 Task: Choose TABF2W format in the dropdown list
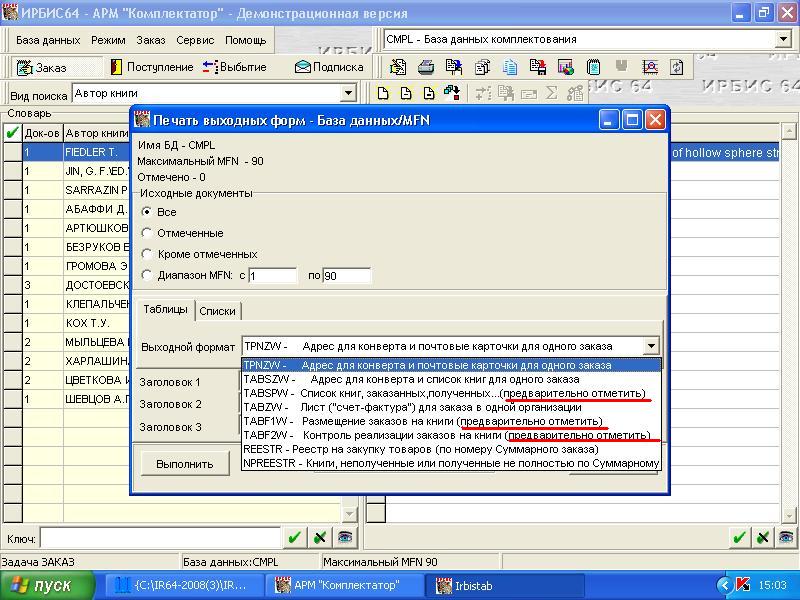coord(451,435)
